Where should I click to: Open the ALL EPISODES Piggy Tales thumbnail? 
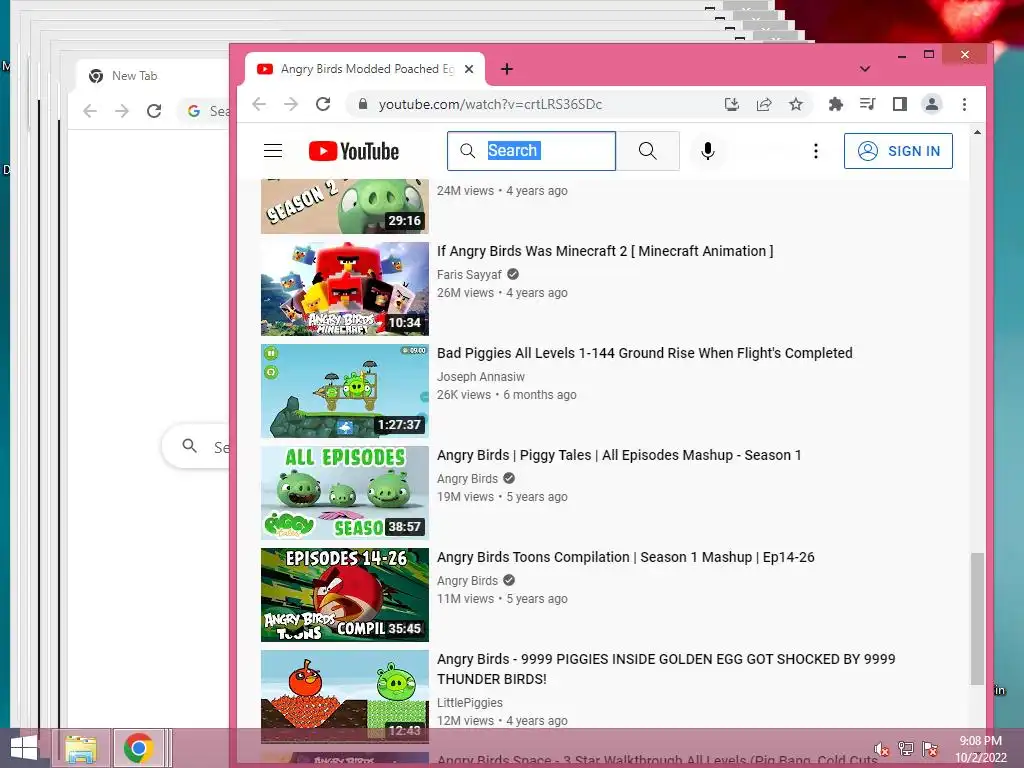pyautogui.click(x=345, y=492)
